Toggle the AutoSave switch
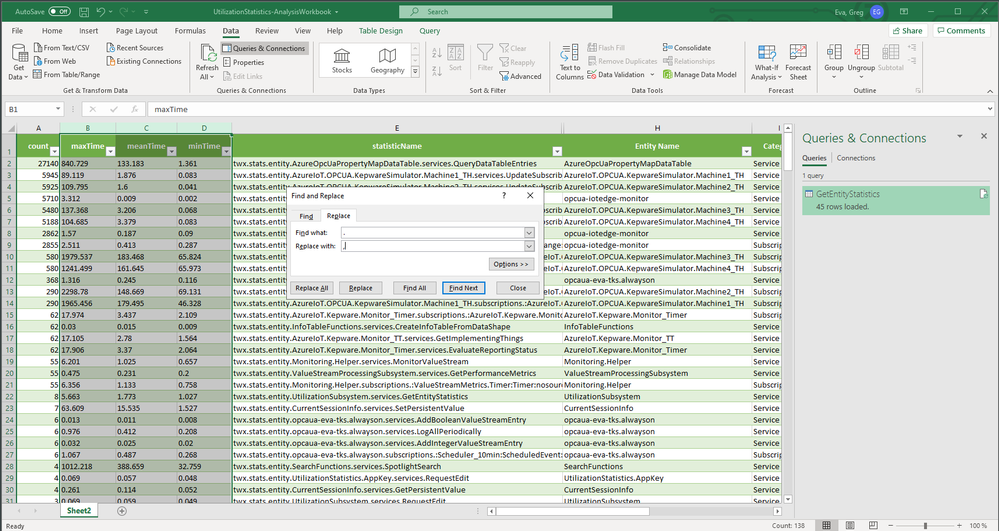The width and height of the screenshot is (999, 531). click(59, 11)
